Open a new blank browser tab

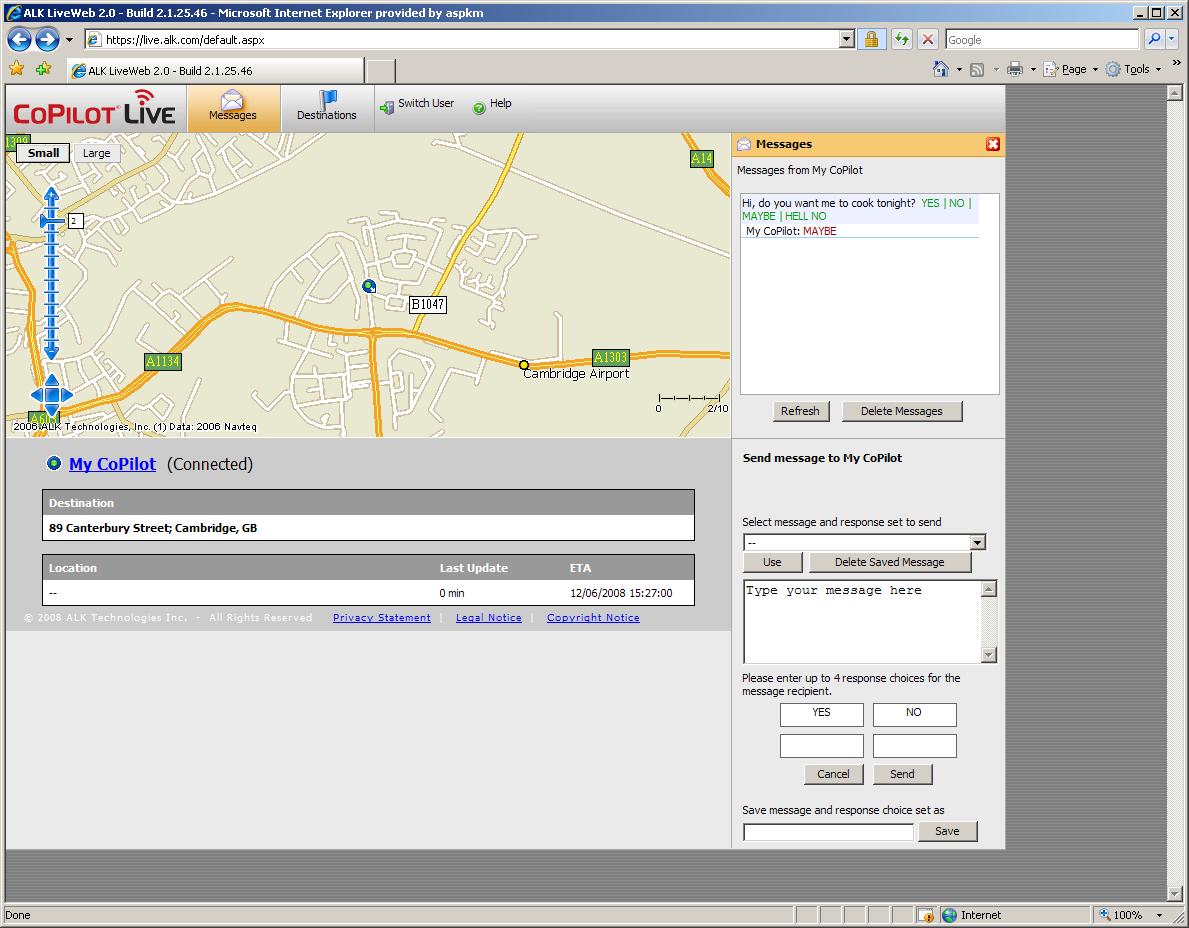tap(381, 71)
